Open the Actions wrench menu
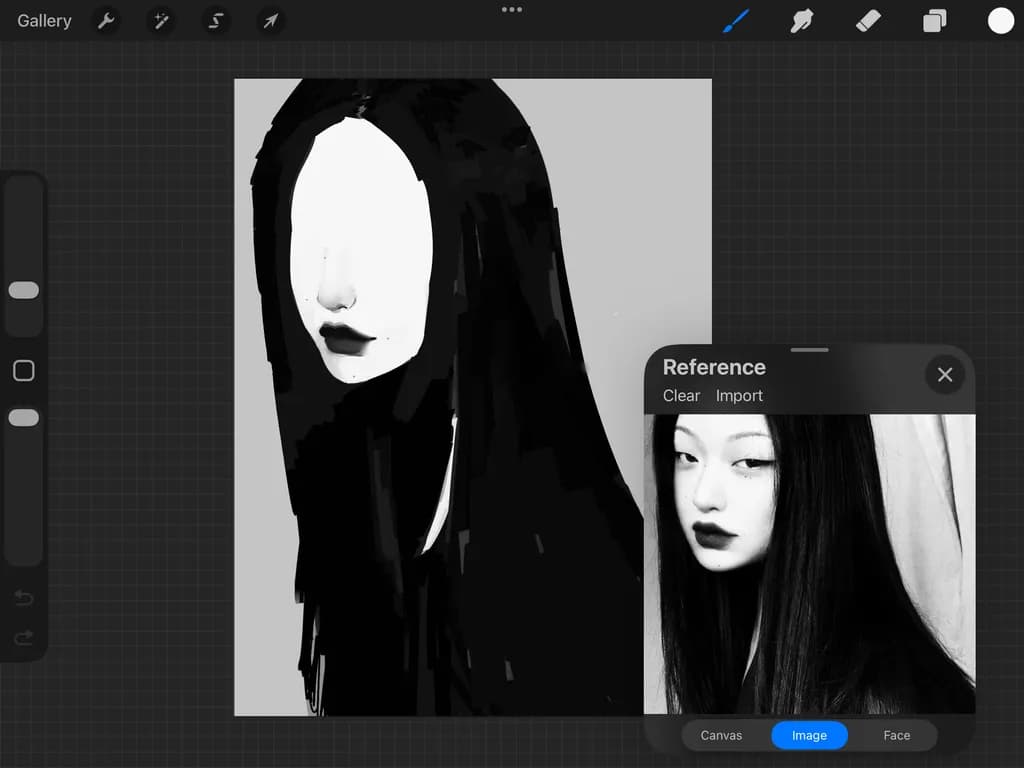Screen dimensions: 1024x768 pyautogui.click(x=106, y=21)
